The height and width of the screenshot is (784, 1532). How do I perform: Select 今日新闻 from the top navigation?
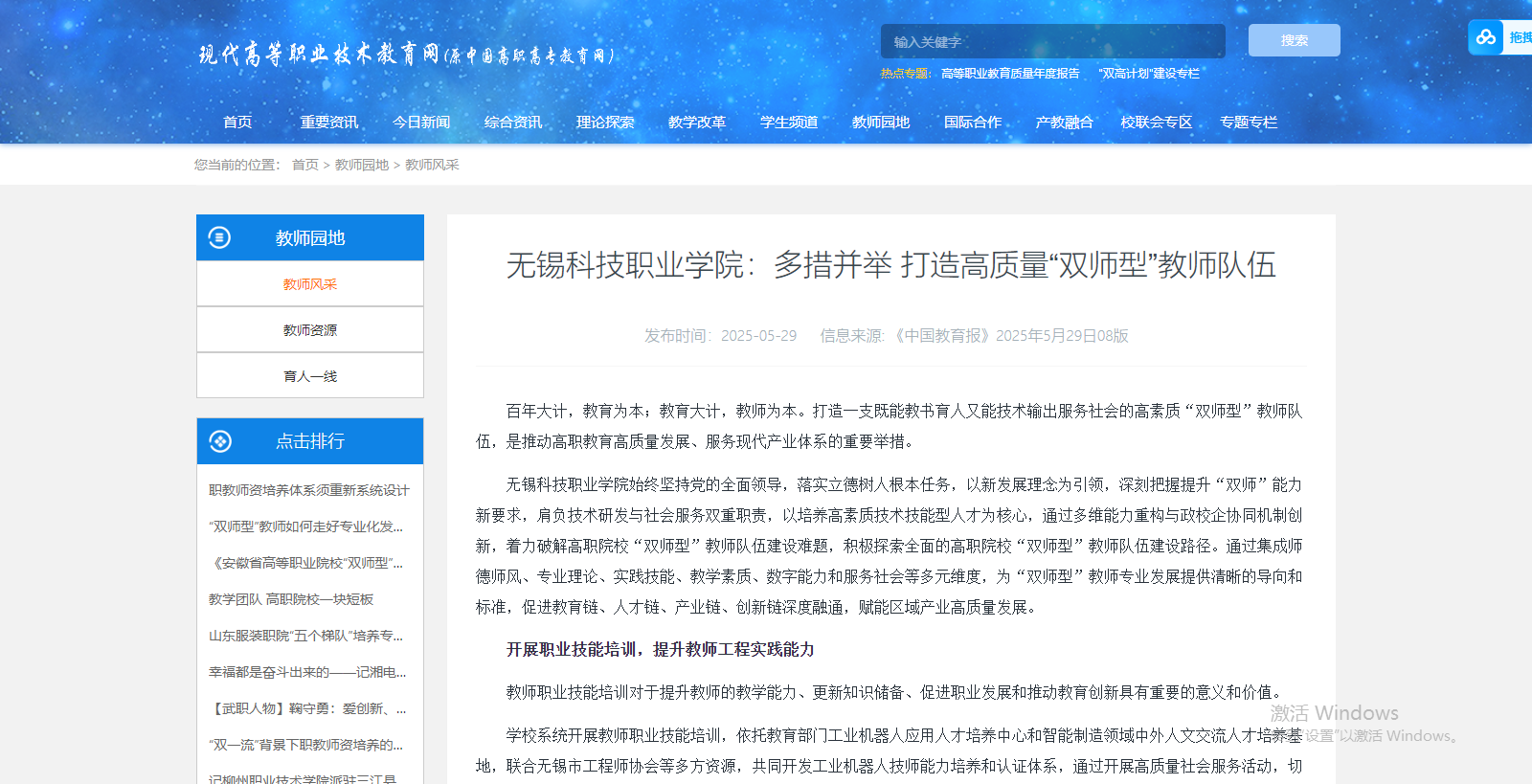pos(421,122)
